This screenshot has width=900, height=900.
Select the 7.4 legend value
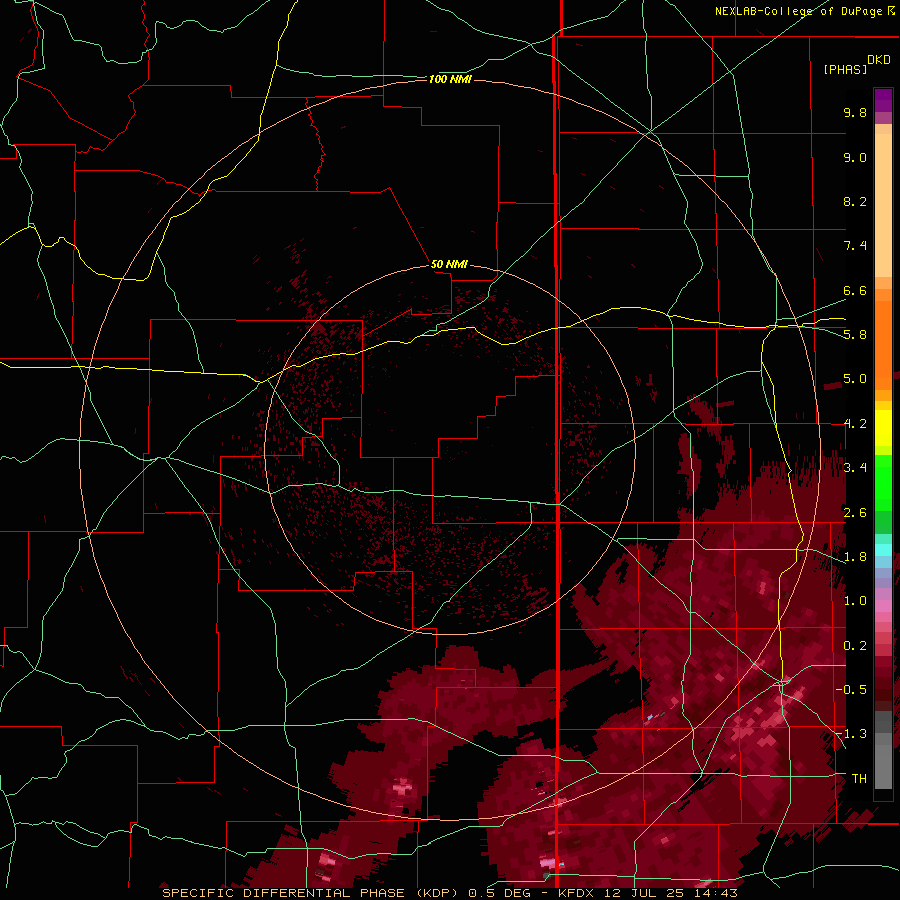[855, 246]
